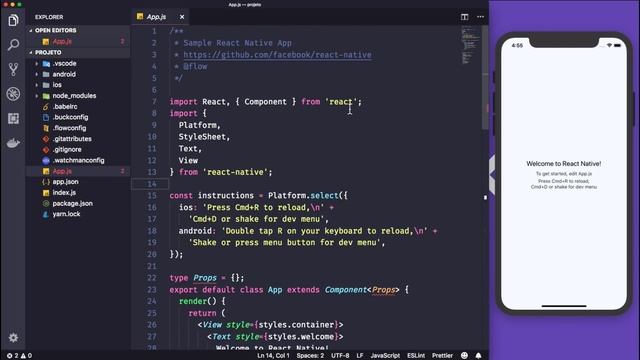The image size is (640, 360).
Task: Follow the github.com/facebook/react-native link
Action: click(277, 55)
